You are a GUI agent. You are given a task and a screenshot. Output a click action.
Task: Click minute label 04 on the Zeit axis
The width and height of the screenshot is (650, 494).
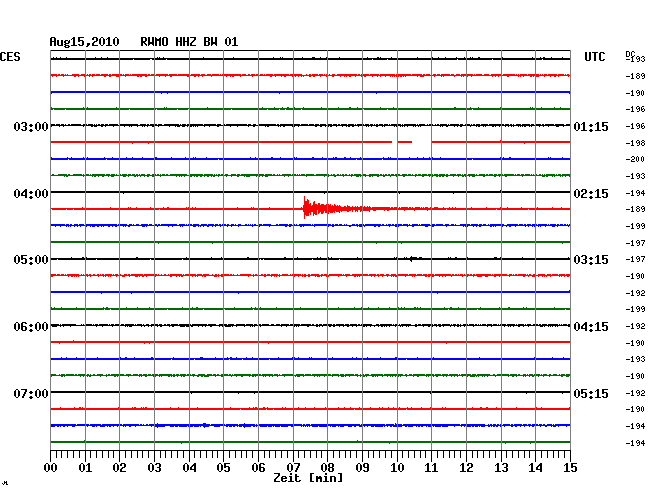click(x=189, y=468)
